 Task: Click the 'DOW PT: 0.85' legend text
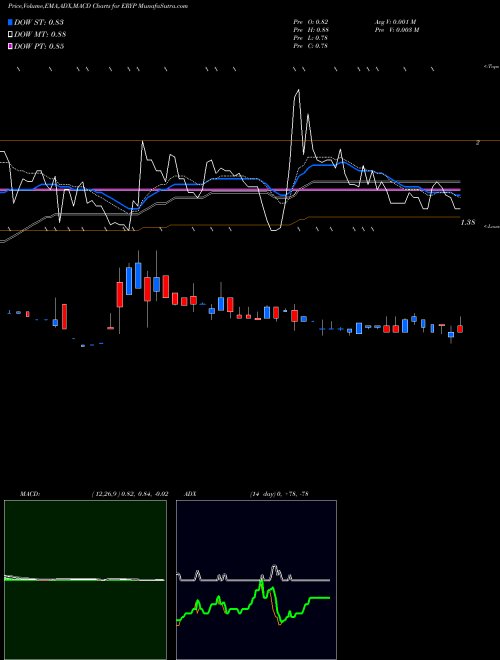point(39,46)
